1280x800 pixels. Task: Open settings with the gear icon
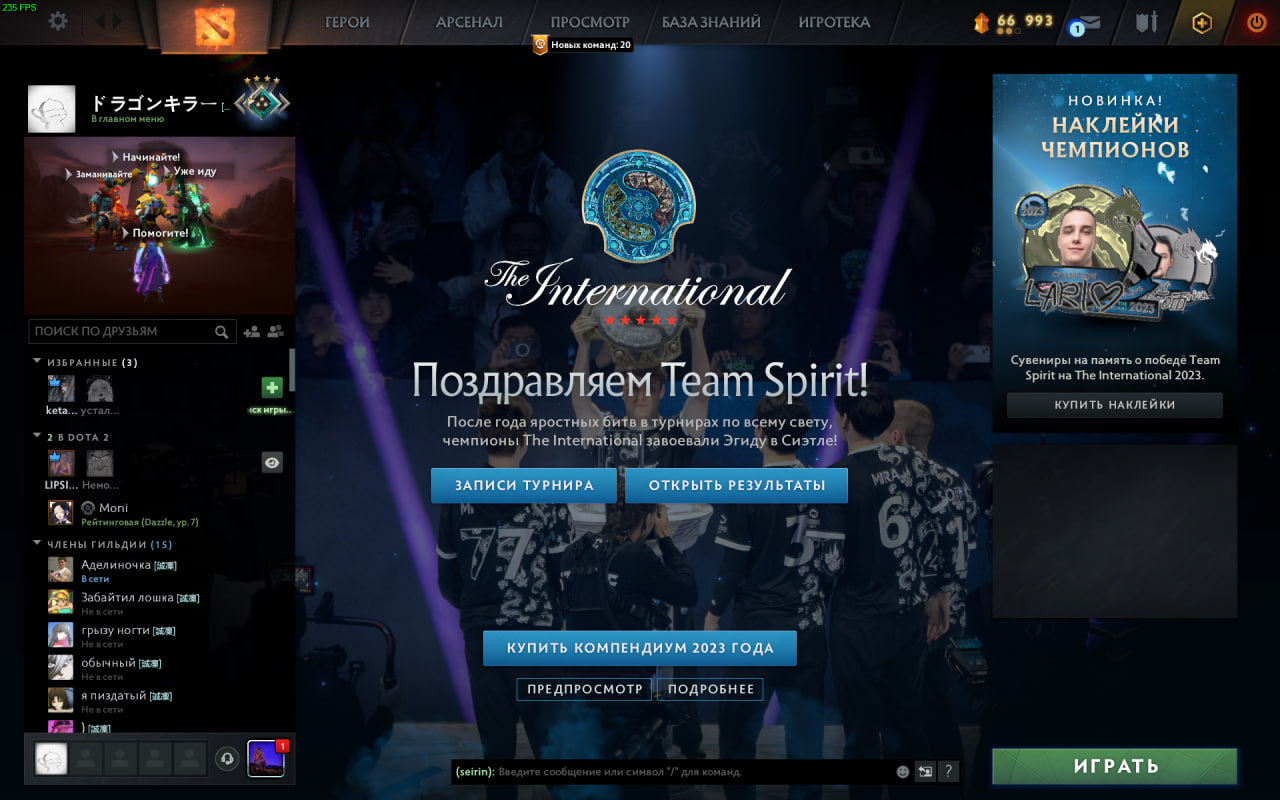pyautogui.click(x=58, y=21)
